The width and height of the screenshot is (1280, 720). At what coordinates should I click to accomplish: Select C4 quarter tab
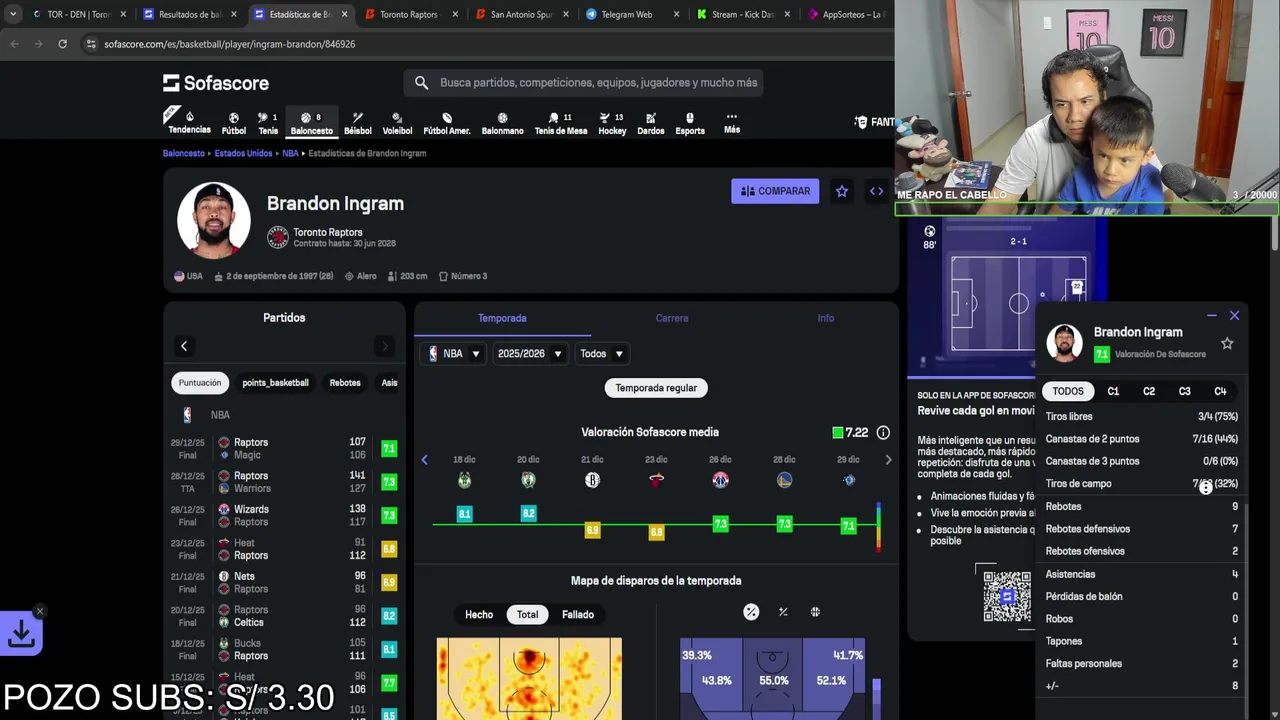coord(1220,392)
